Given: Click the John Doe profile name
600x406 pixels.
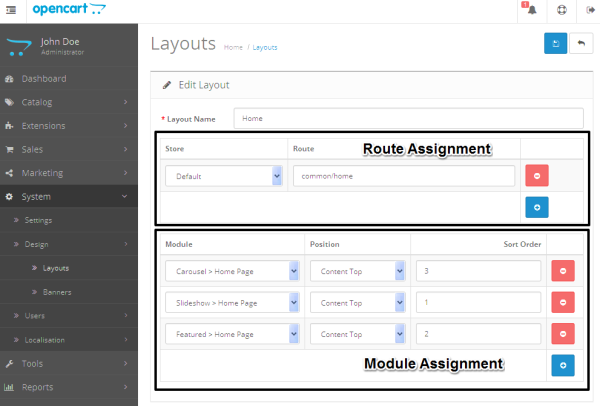Looking at the screenshot, I should (x=60, y=41).
